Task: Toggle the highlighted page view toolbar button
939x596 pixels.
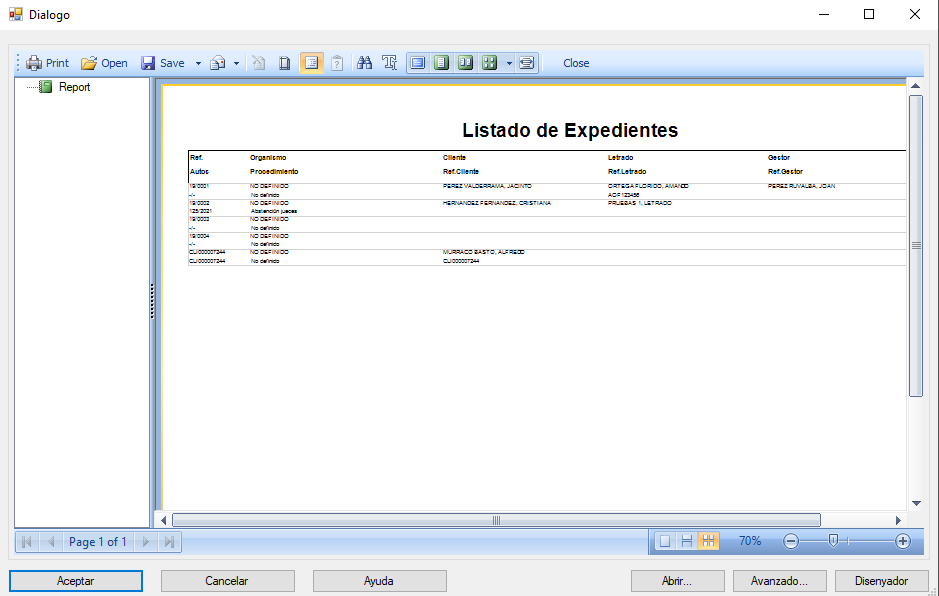Action: (x=311, y=63)
